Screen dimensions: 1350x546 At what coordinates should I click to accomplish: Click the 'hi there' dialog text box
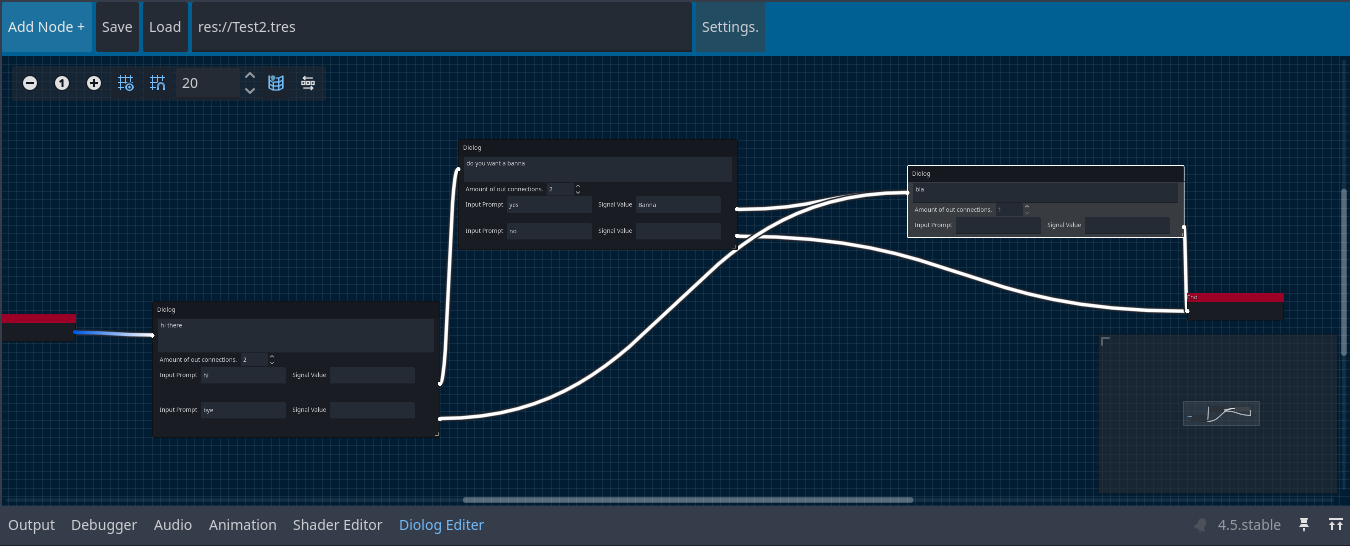[296, 335]
